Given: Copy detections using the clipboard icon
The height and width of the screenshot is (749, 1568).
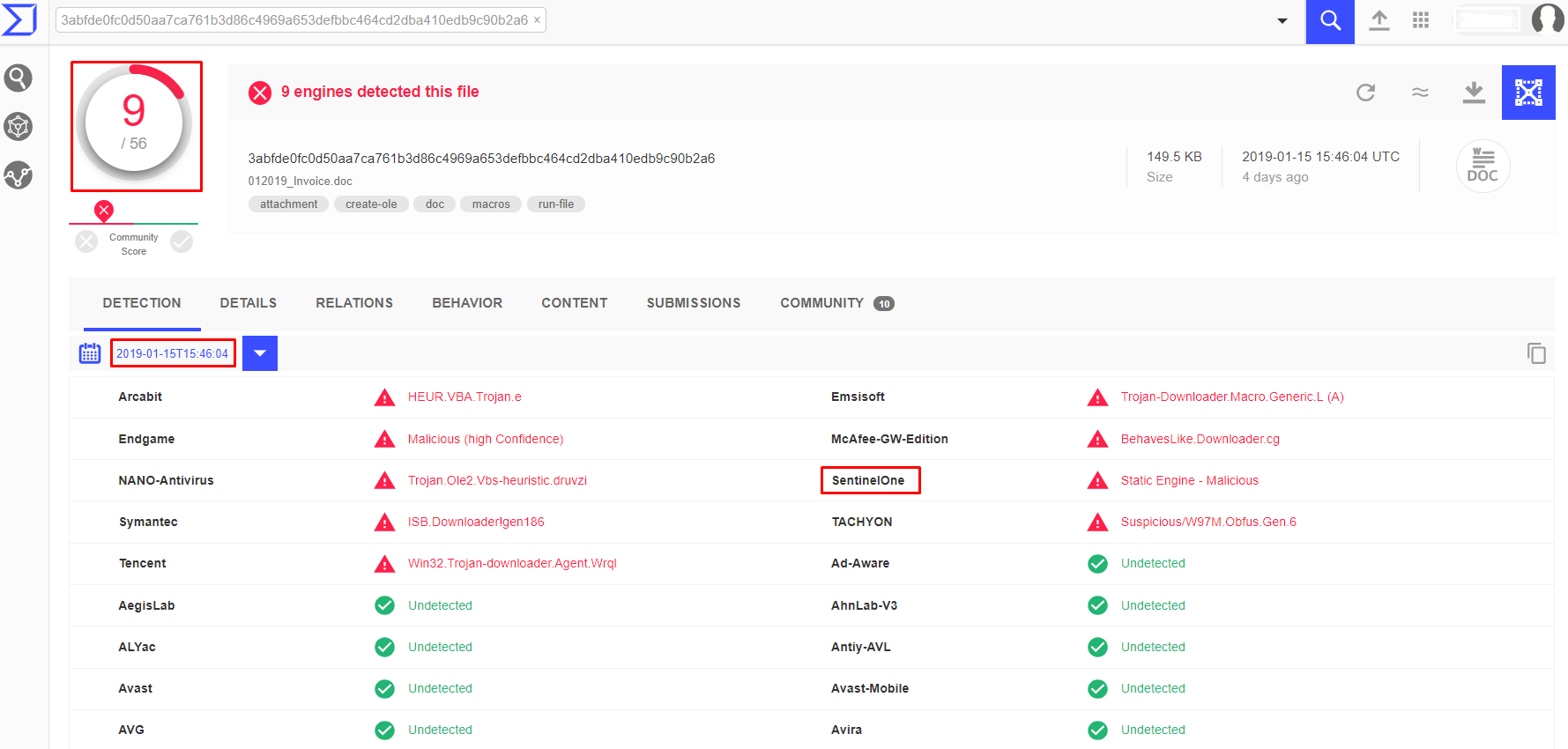Looking at the screenshot, I should coord(1535,353).
